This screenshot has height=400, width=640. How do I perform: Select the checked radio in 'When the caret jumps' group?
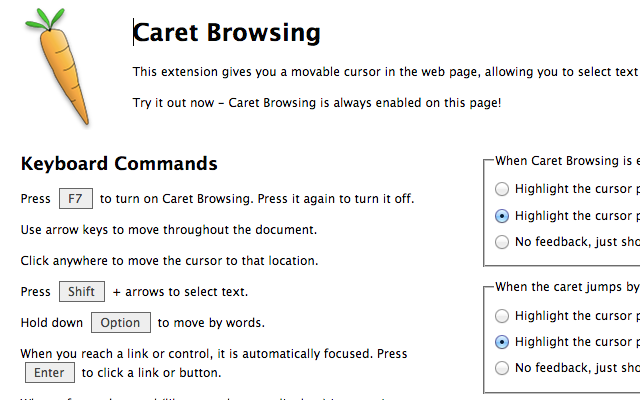tap(502, 342)
